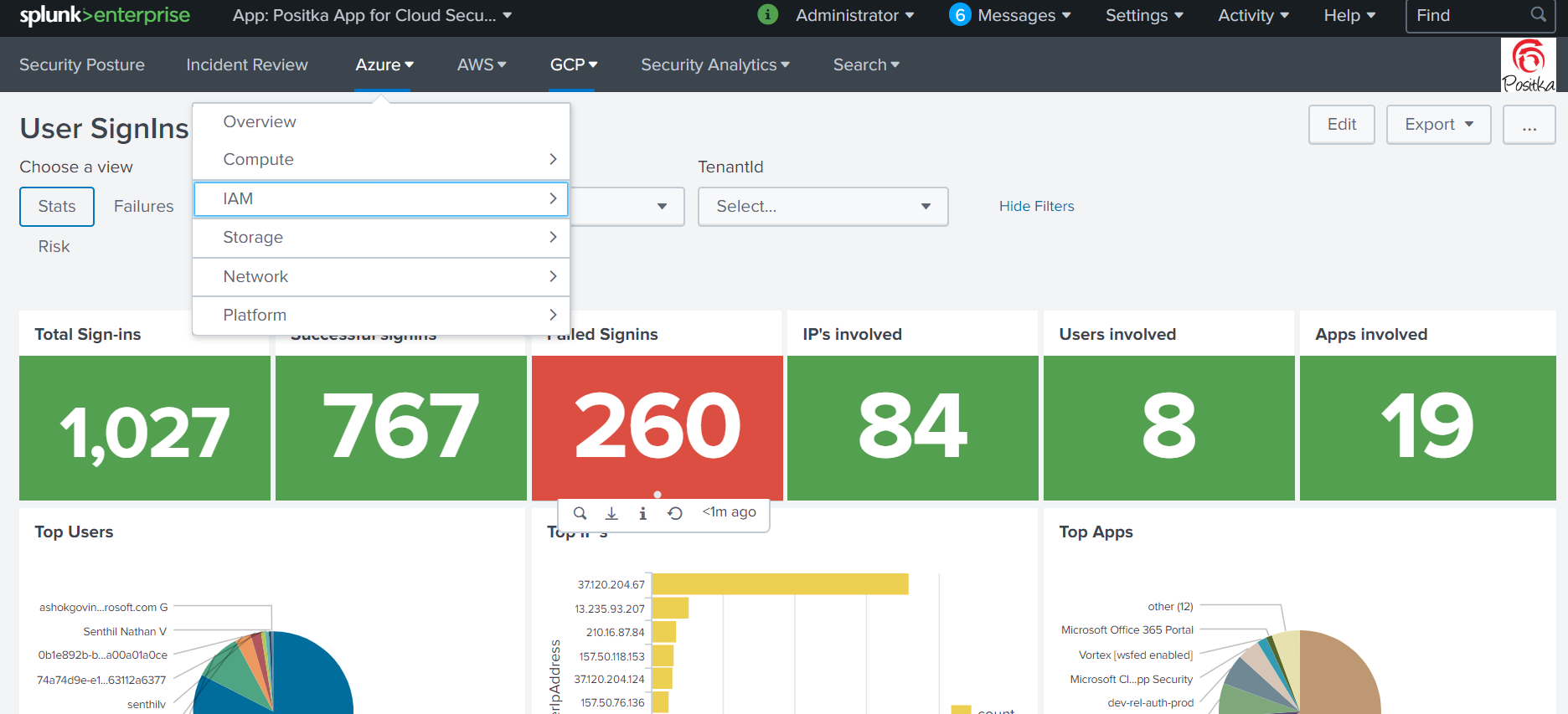Click the Hide Filters link
1568x714 pixels.
point(1036,207)
